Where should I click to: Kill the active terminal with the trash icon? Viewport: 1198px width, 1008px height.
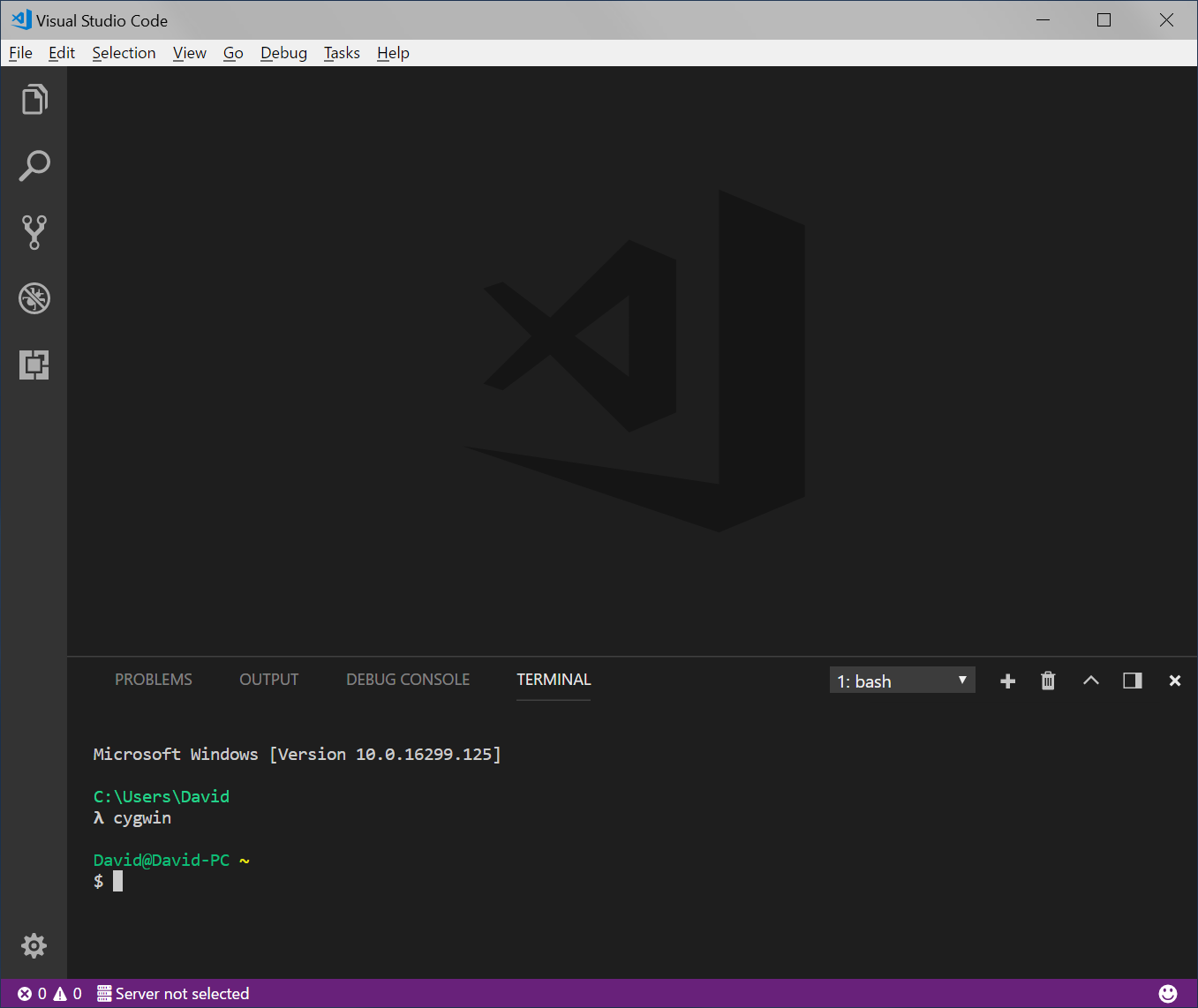[x=1047, y=680]
